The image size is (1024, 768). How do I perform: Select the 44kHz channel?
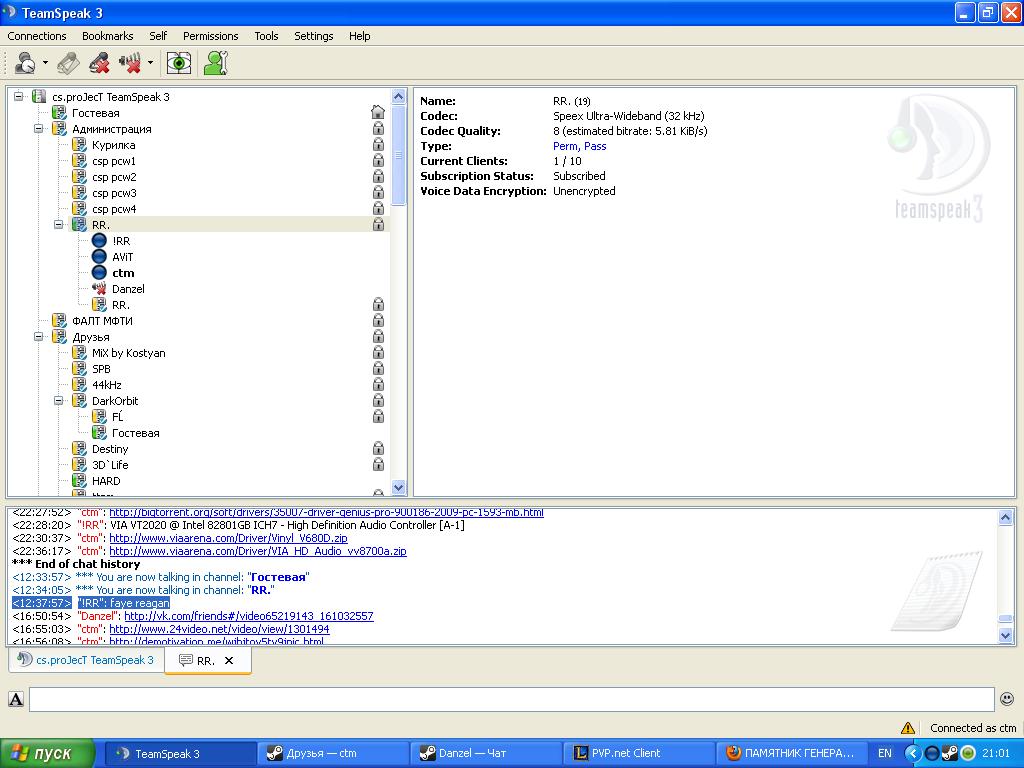(x=106, y=385)
